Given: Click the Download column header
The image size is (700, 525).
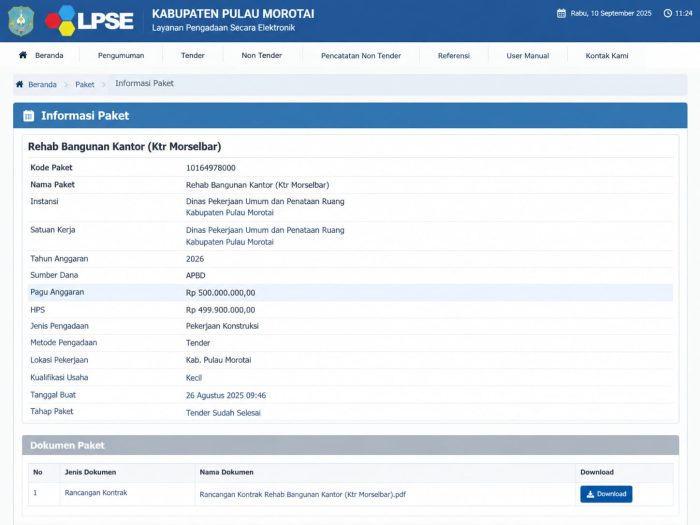Looking at the screenshot, I should tap(597, 472).
